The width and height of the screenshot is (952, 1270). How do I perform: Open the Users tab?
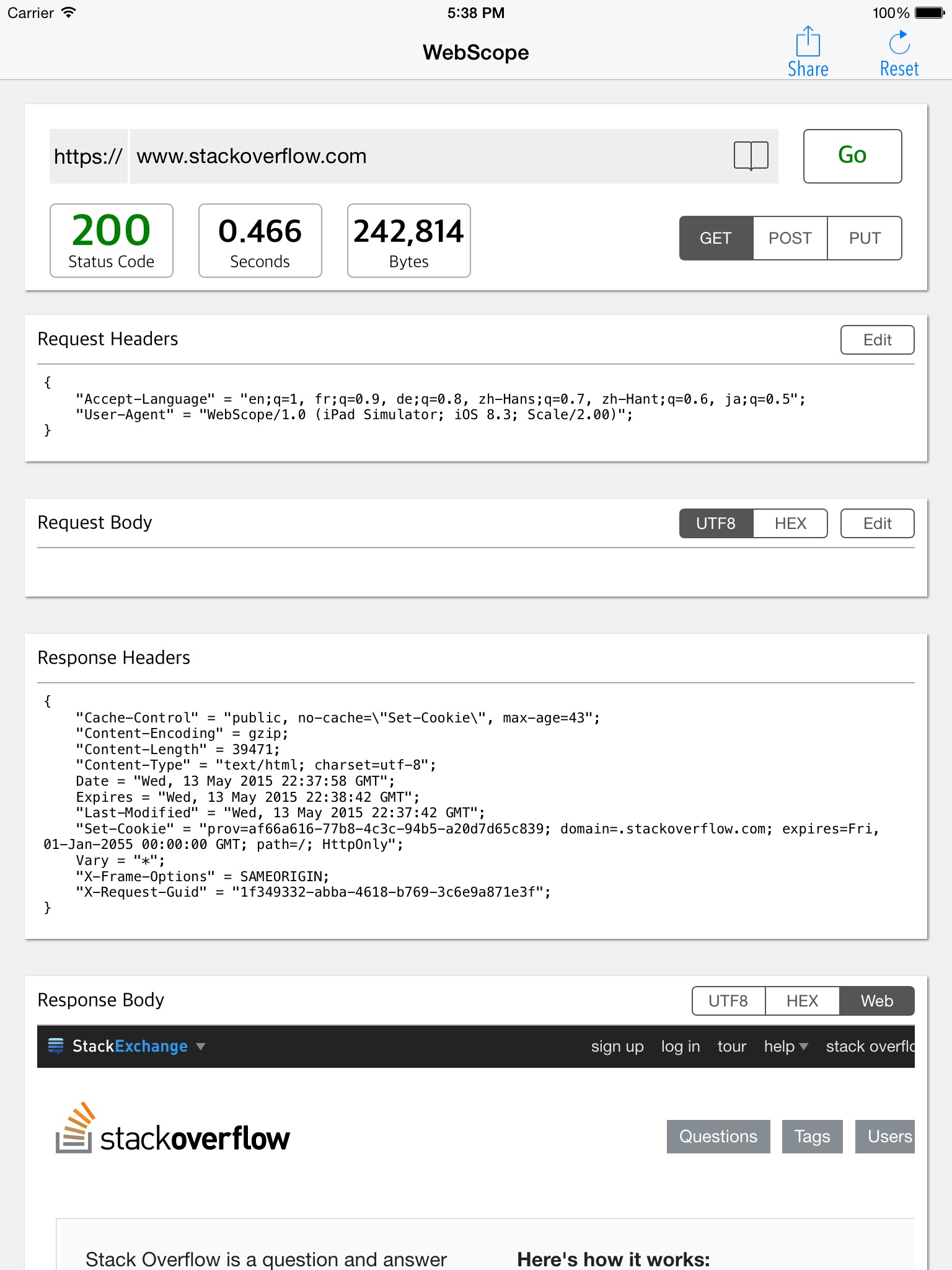885,1137
